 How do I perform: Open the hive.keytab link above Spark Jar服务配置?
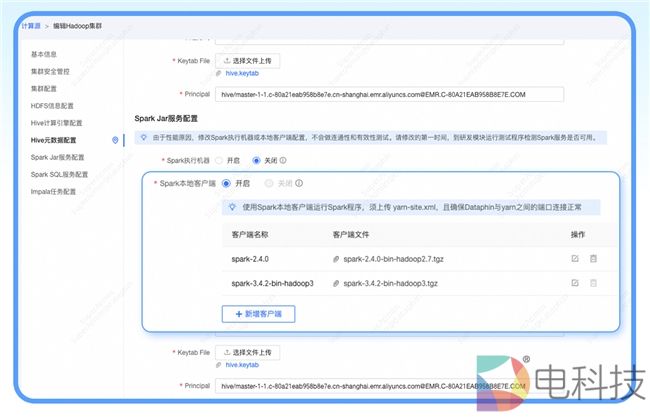(x=242, y=73)
